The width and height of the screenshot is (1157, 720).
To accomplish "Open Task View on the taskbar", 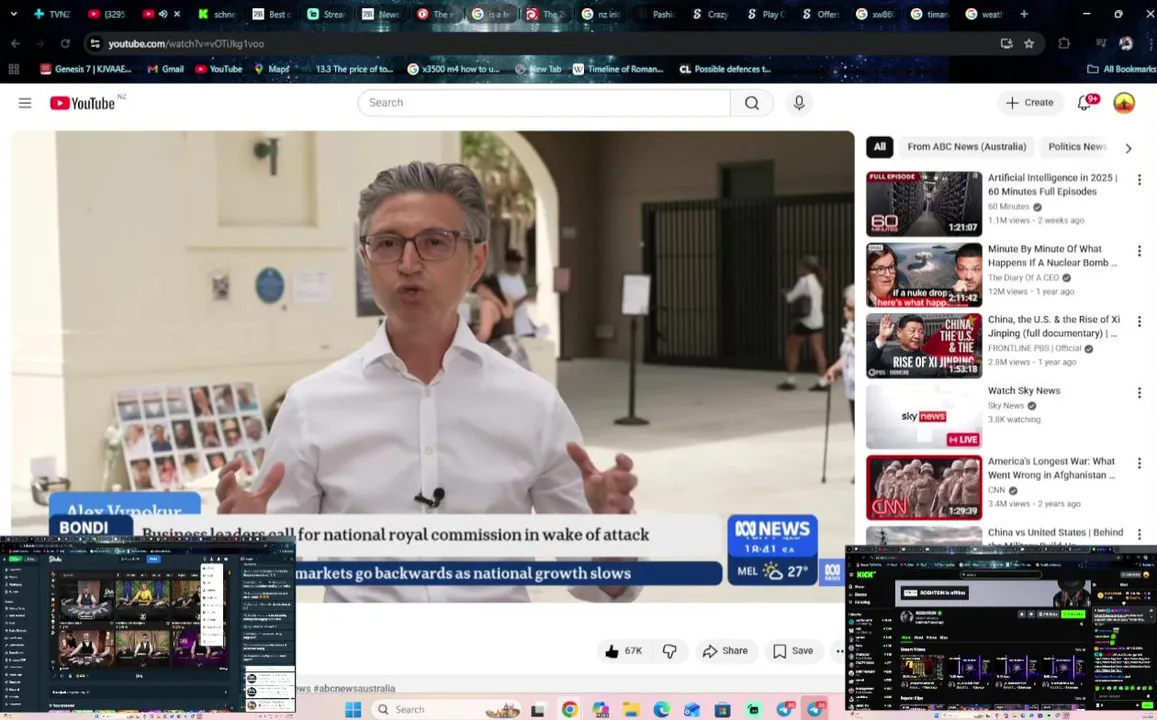I will point(538,710).
